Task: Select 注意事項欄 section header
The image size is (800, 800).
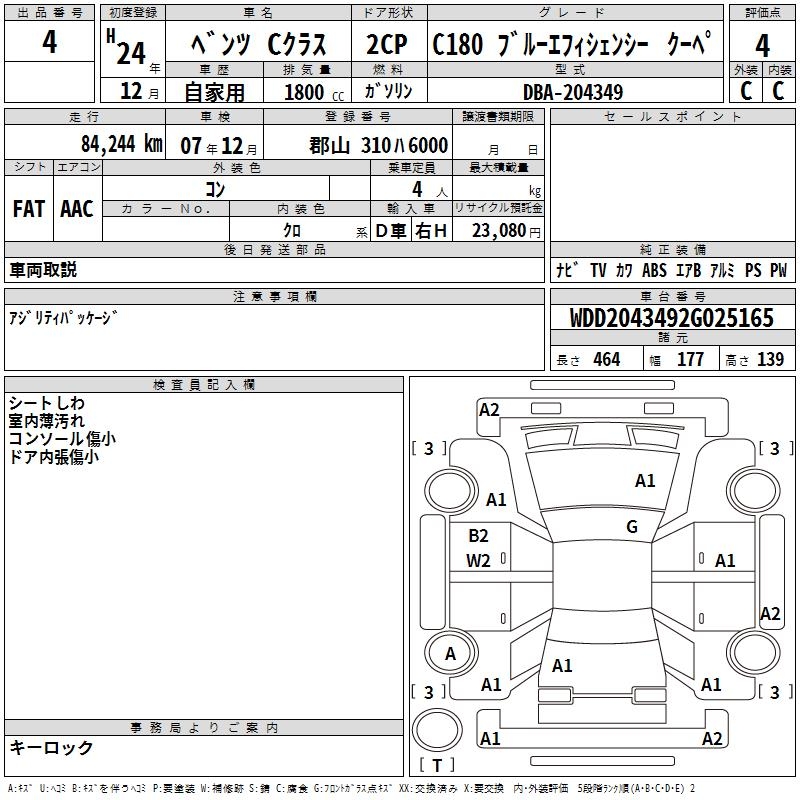Action: (x=275, y=296)
